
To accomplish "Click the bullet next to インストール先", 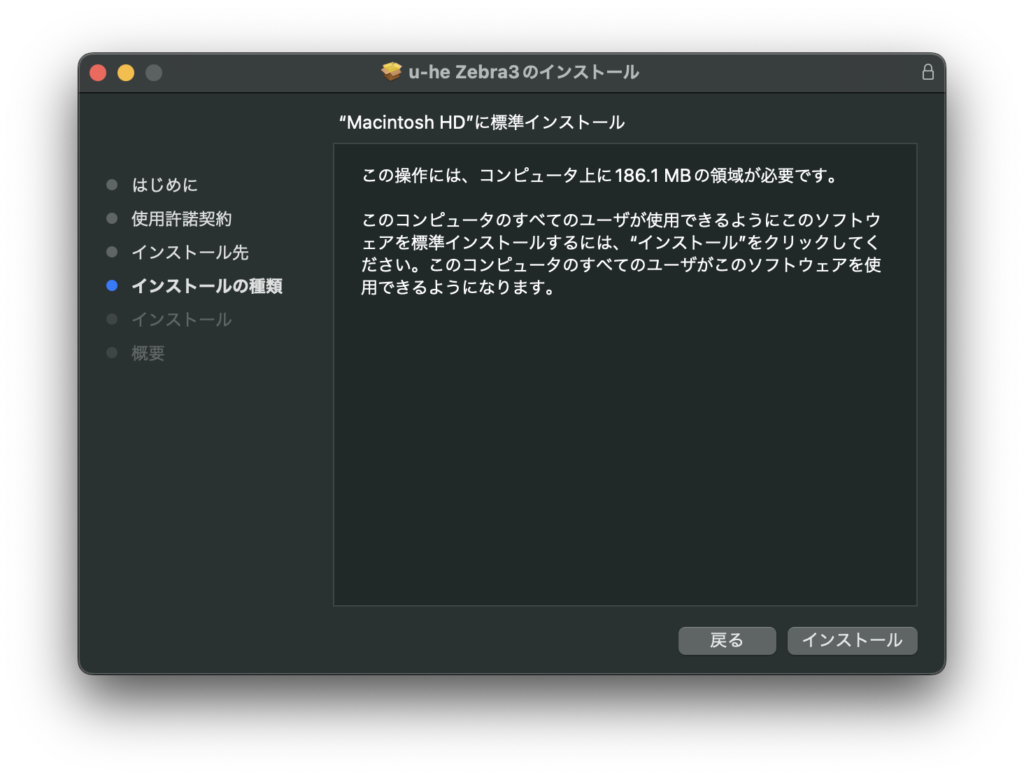I will tap(112, 252).
